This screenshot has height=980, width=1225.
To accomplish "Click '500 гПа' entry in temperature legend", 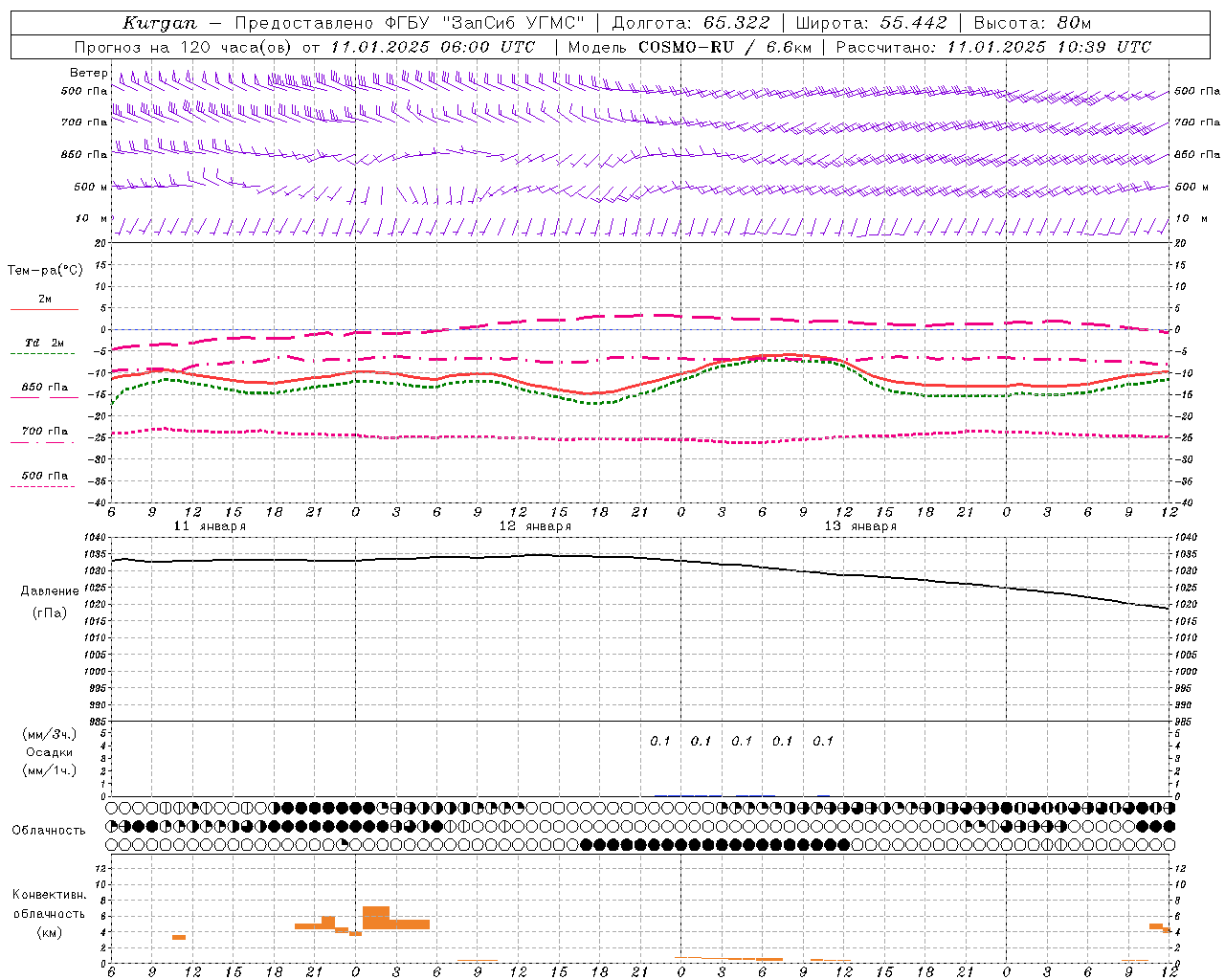I will click(45, 476).
